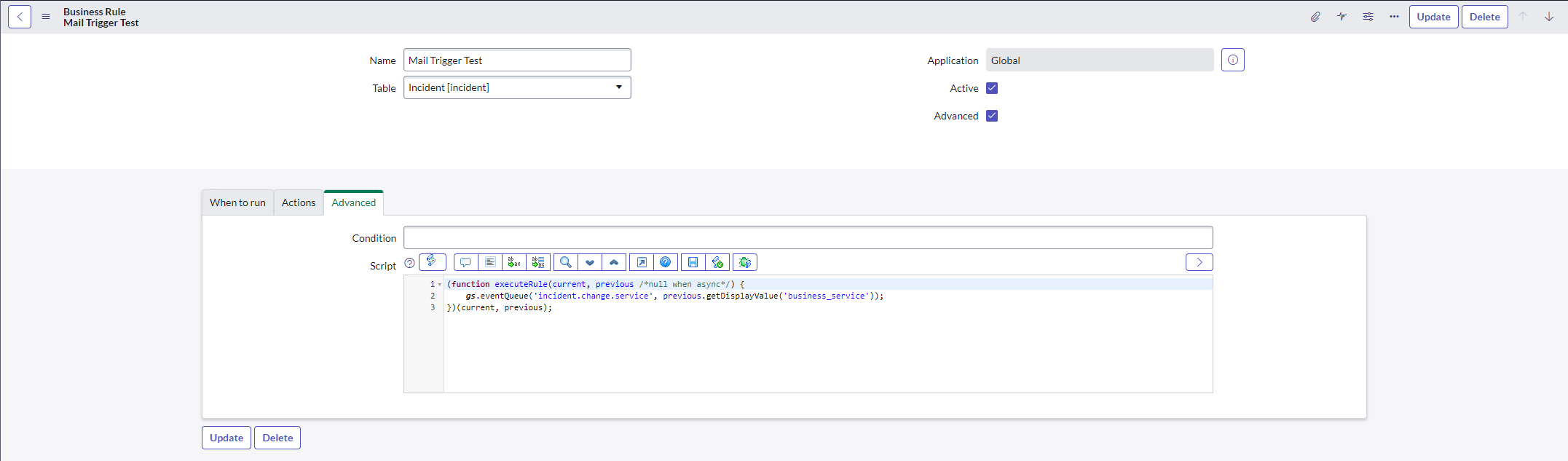The height and width of the screenshot is (461, 1568).
Task: Click the Delete button in the header
Action: 1484,17
